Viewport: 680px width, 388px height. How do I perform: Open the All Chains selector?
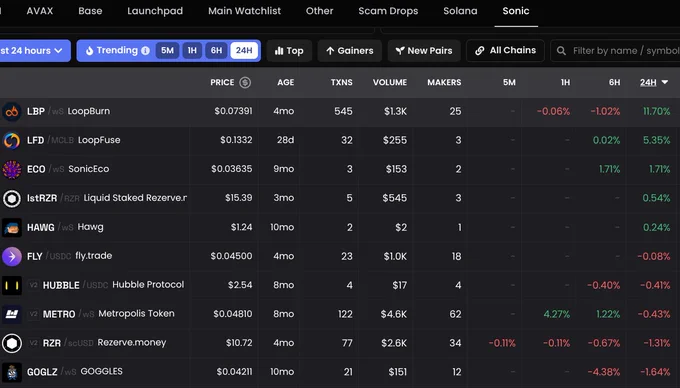(505, 51)
